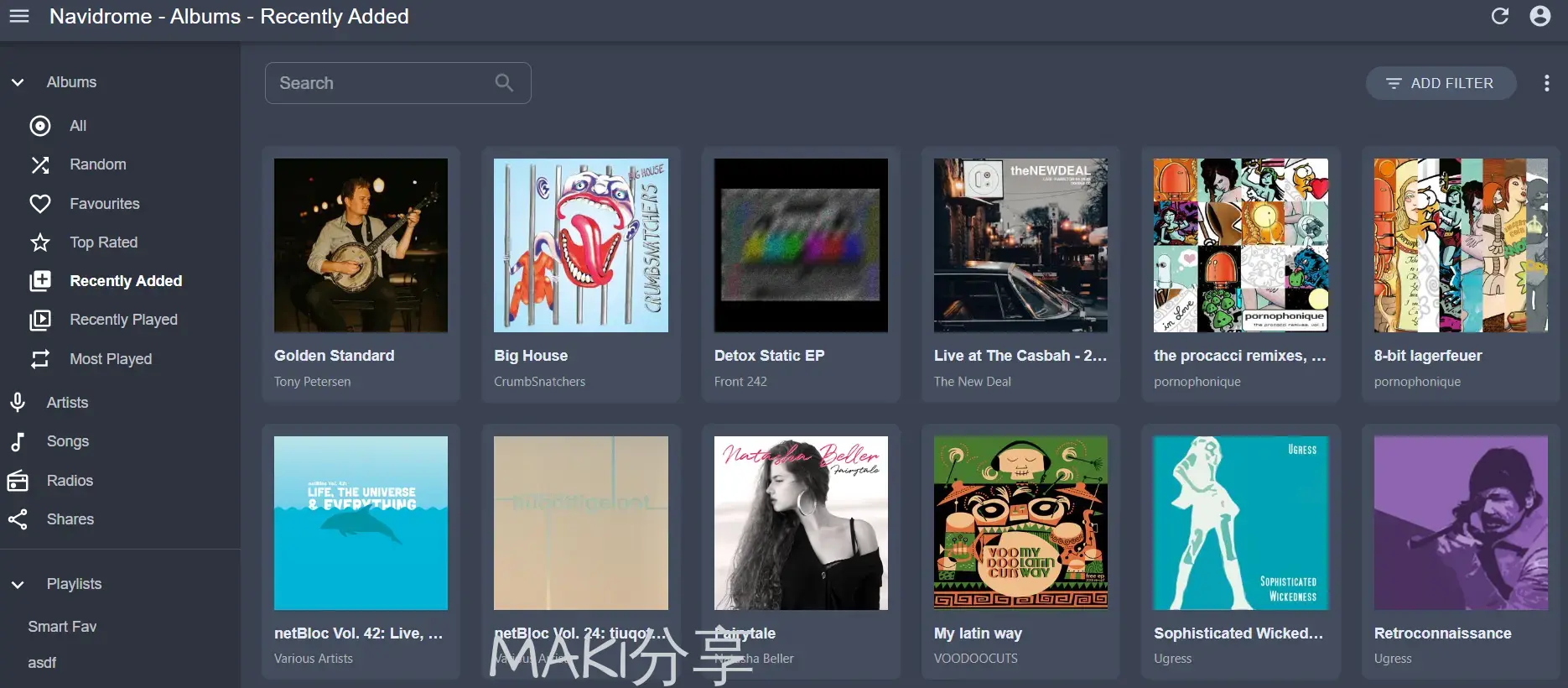The image size is (1568, 688).
Task: Click the Search input field
Action: click(x=397, y=83)
